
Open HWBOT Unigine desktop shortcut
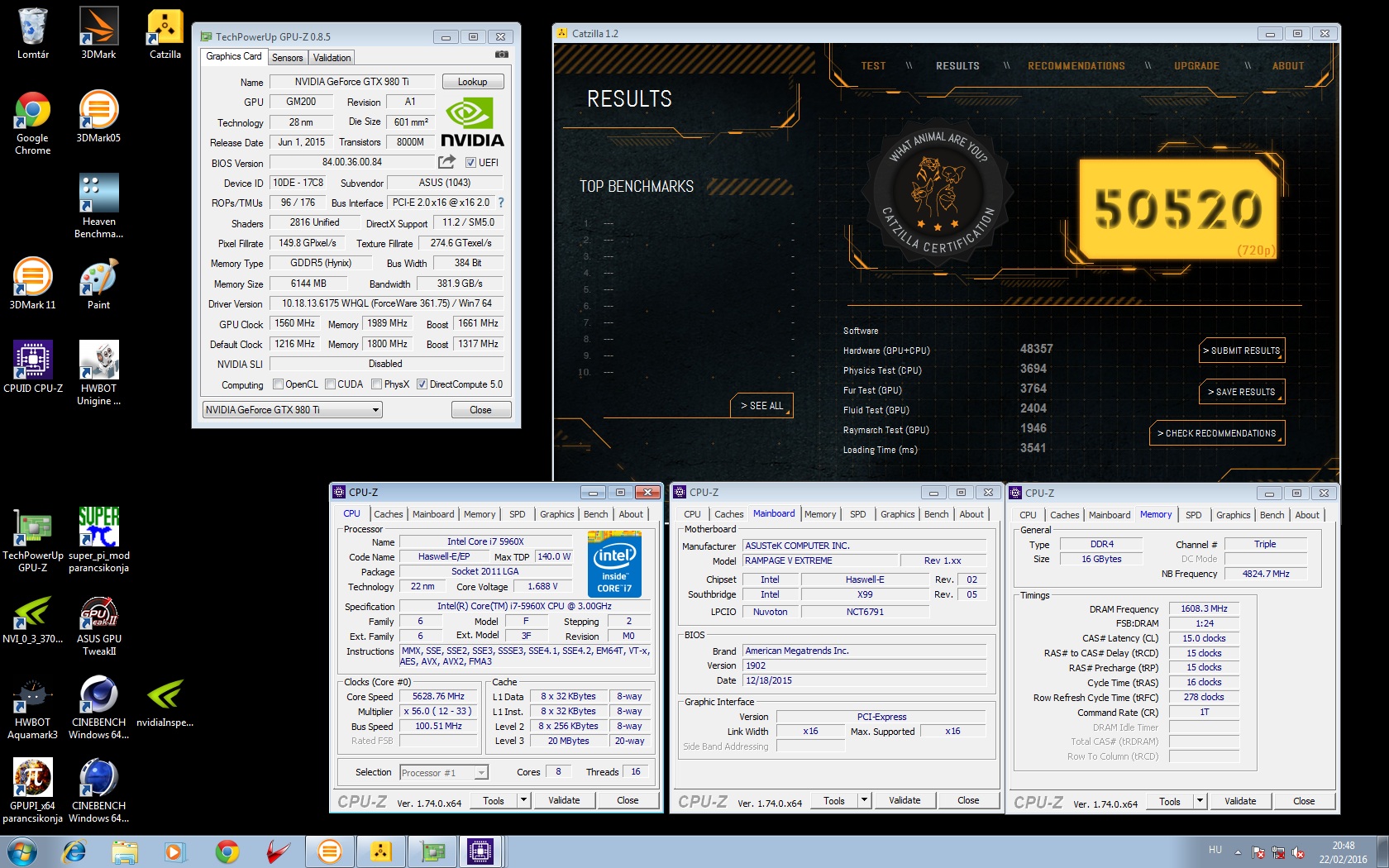click(98, 373)
